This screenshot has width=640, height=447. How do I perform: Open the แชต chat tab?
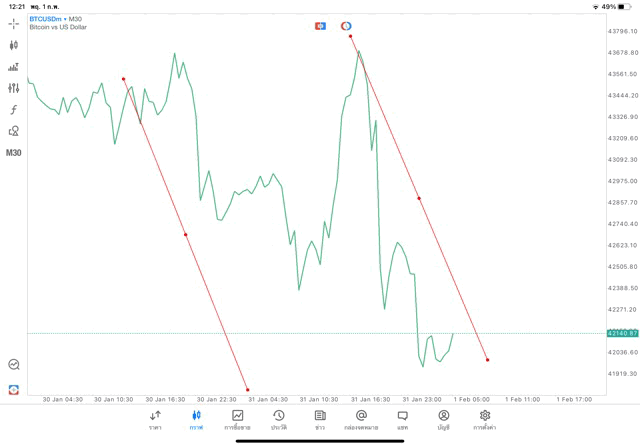pyautogui.click(x=402, y=419)
